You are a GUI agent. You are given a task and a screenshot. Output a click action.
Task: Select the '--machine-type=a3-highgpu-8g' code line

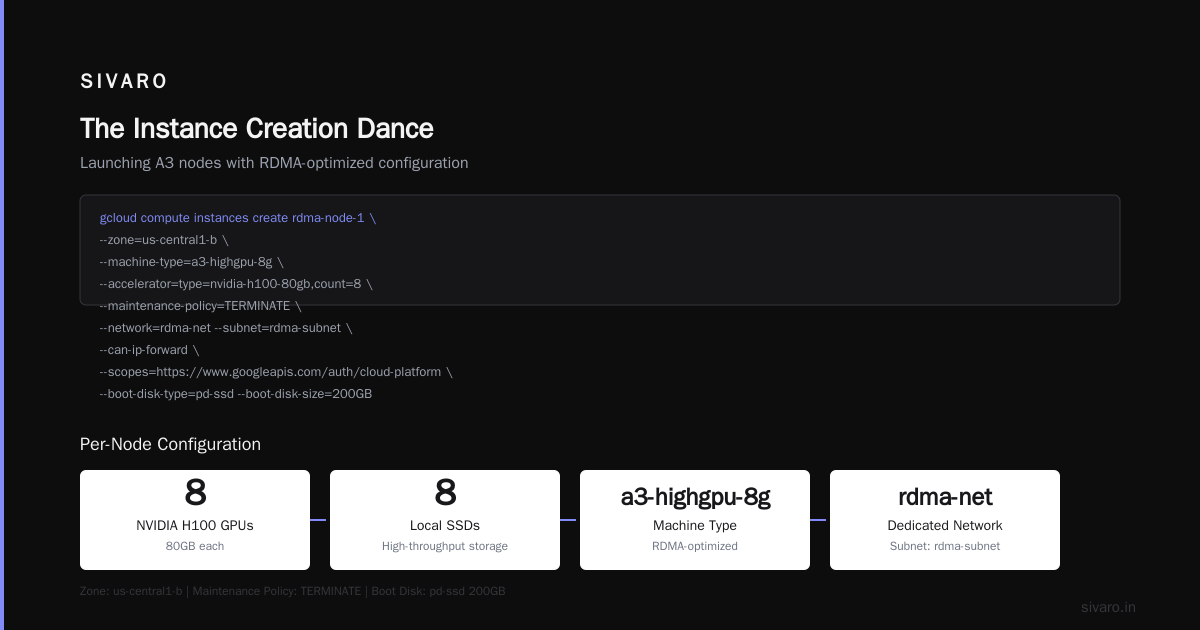click(x=192, y=262)
